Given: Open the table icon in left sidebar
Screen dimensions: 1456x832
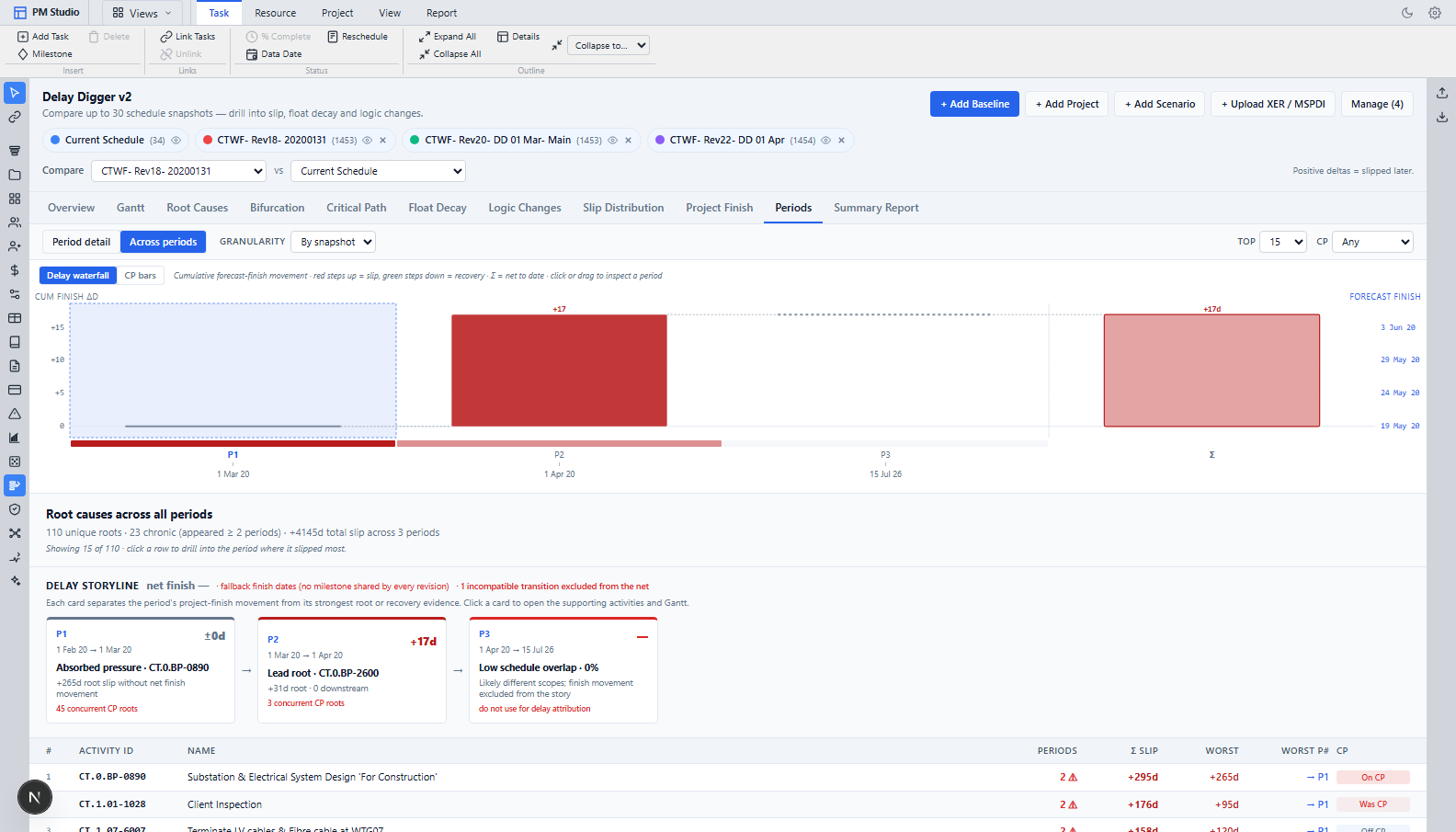Looking at the screenshot, I should (x=15, y=318).
